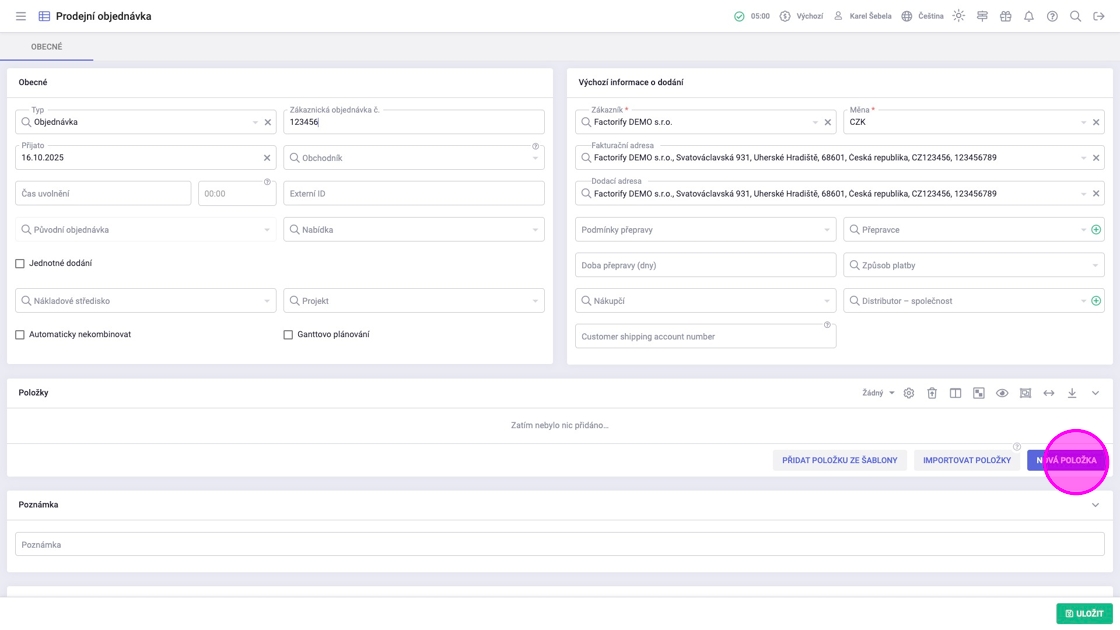Expand Způsob platby dropdown

tap(1095, 266)
